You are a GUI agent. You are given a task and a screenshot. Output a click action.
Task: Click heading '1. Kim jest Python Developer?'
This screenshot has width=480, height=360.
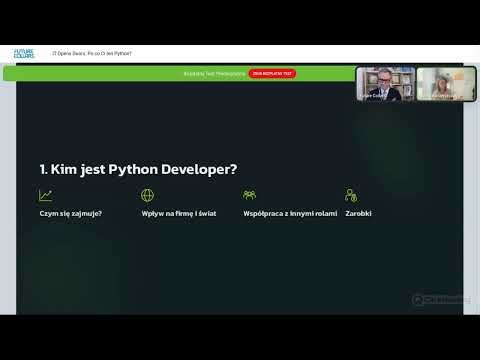point(138,169)
